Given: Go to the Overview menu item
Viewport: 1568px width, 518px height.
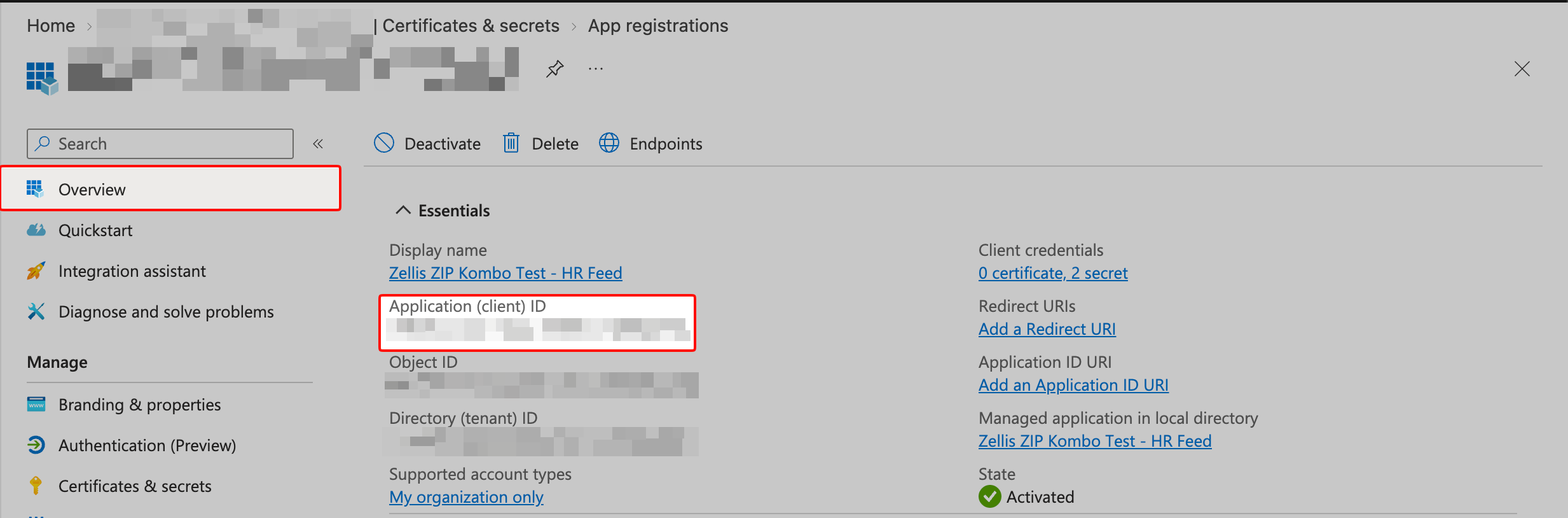Looking at the screenshot, I should 171,188.
